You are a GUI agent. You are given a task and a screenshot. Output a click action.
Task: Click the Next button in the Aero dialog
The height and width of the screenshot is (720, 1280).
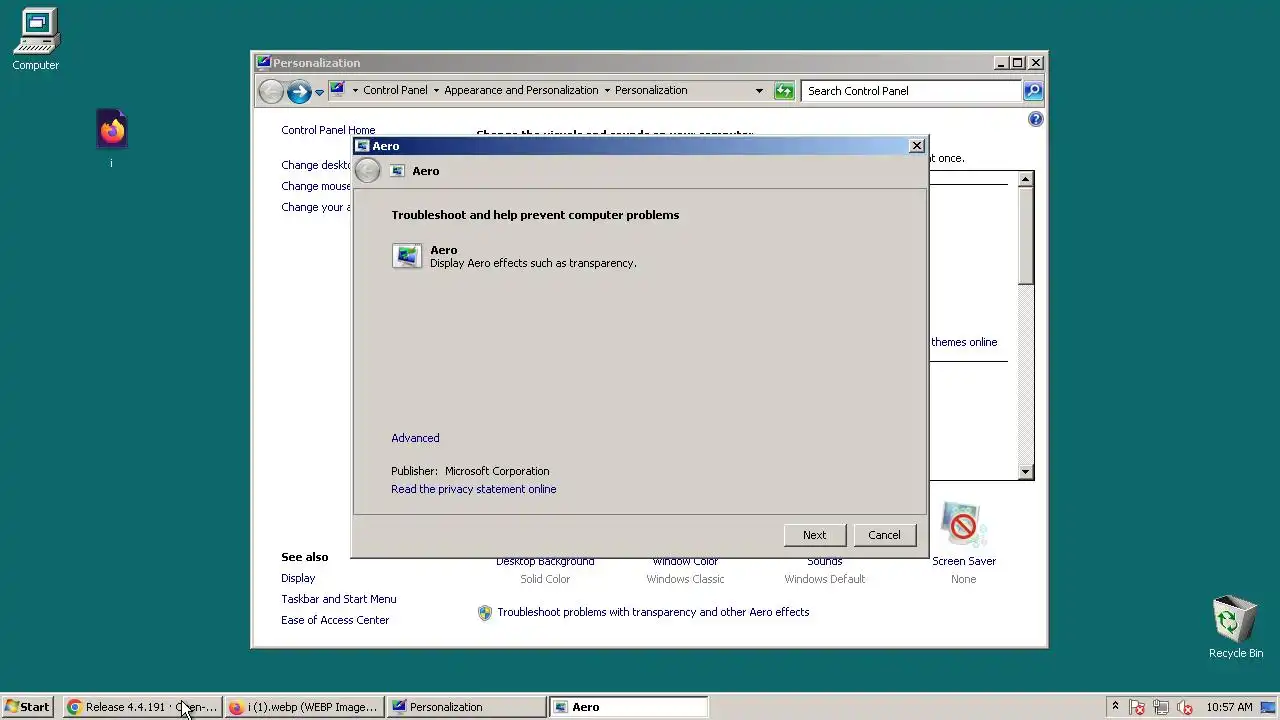coord(815,535)
